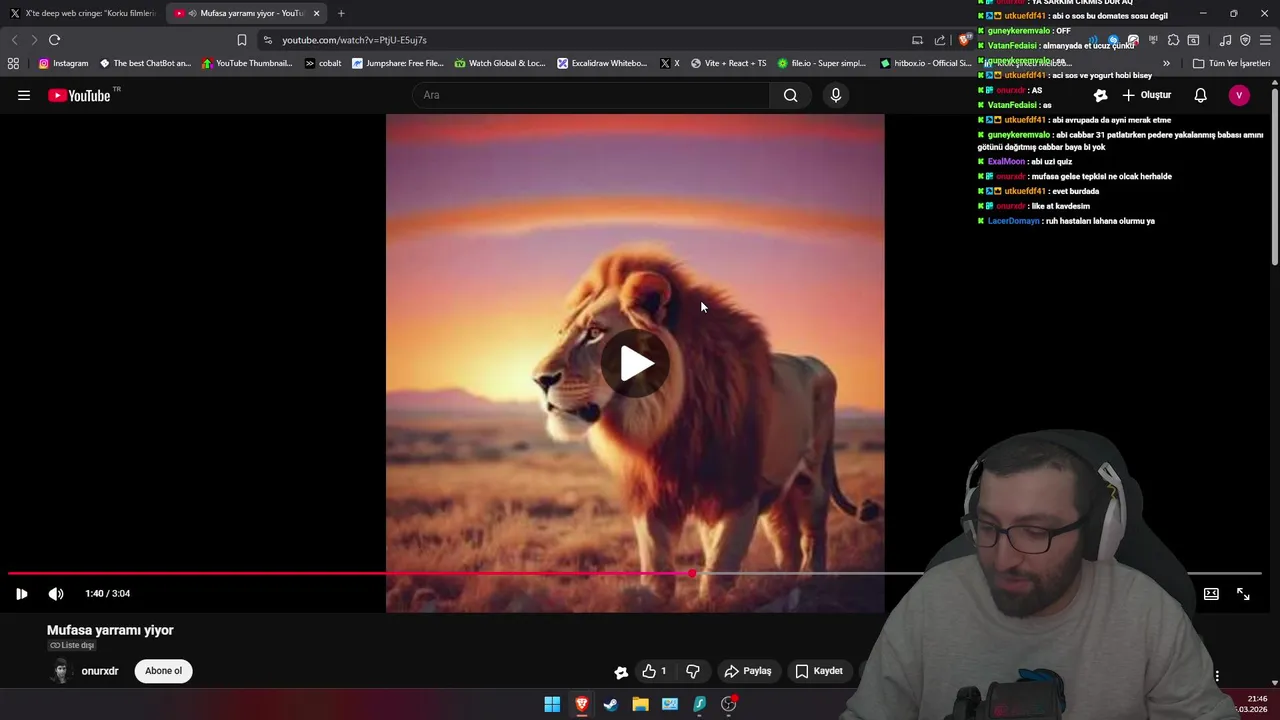Click the Paylaş share button
Image resolution: width=1280 pixels, height=720 pixels.
(x=748, y=671)
